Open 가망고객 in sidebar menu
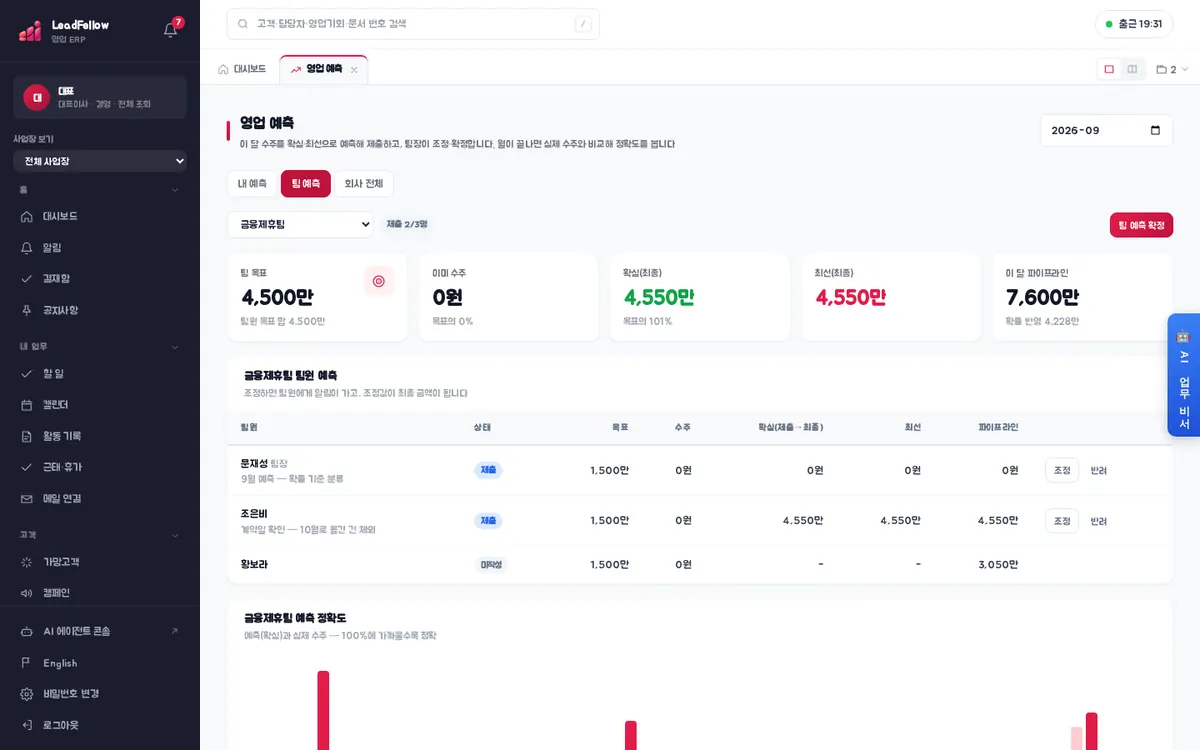The width and height of the screenshot is (1200, 750). tap(100, 562)
